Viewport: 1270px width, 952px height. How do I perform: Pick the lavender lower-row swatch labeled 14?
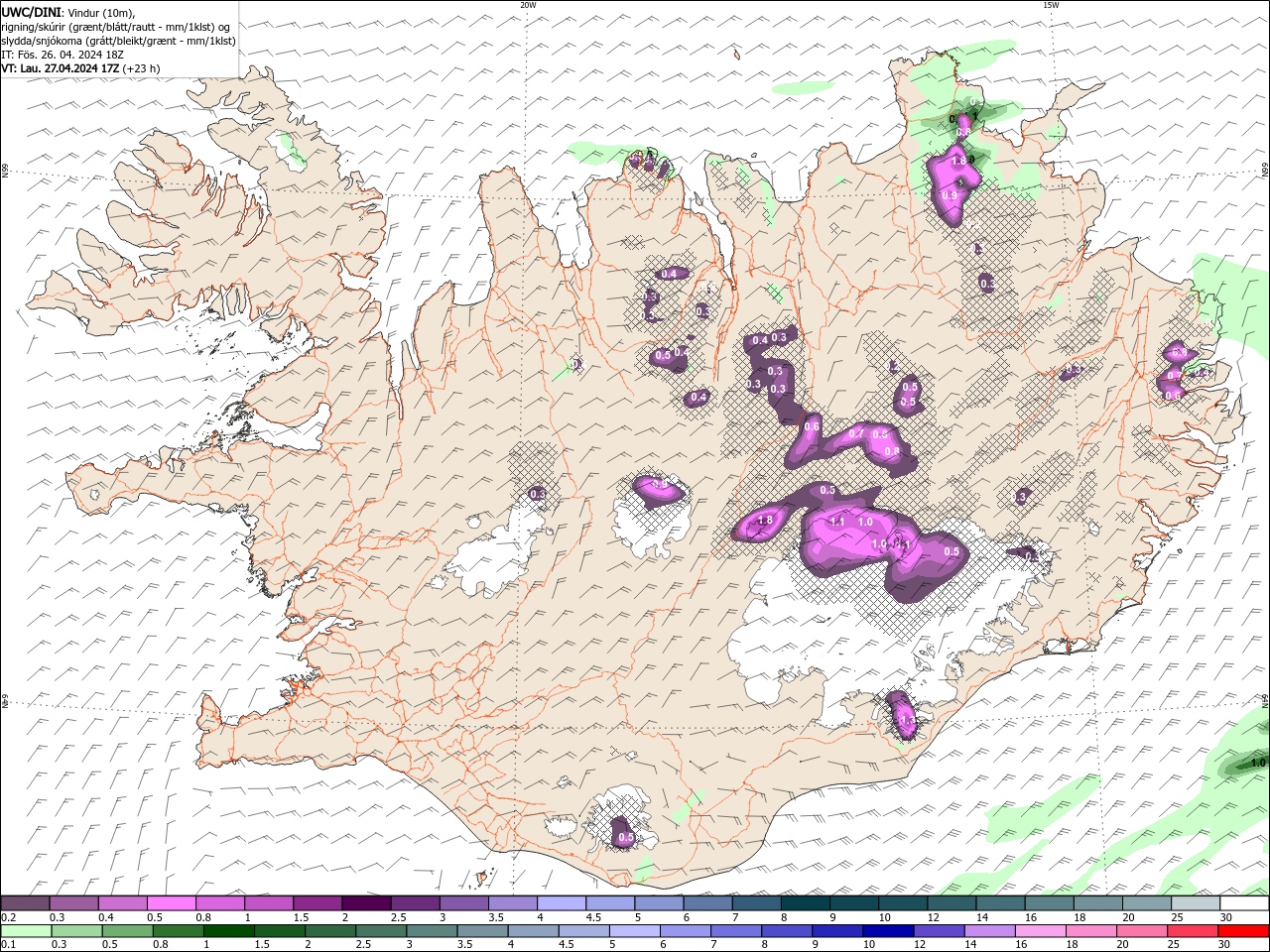[990, 931]
